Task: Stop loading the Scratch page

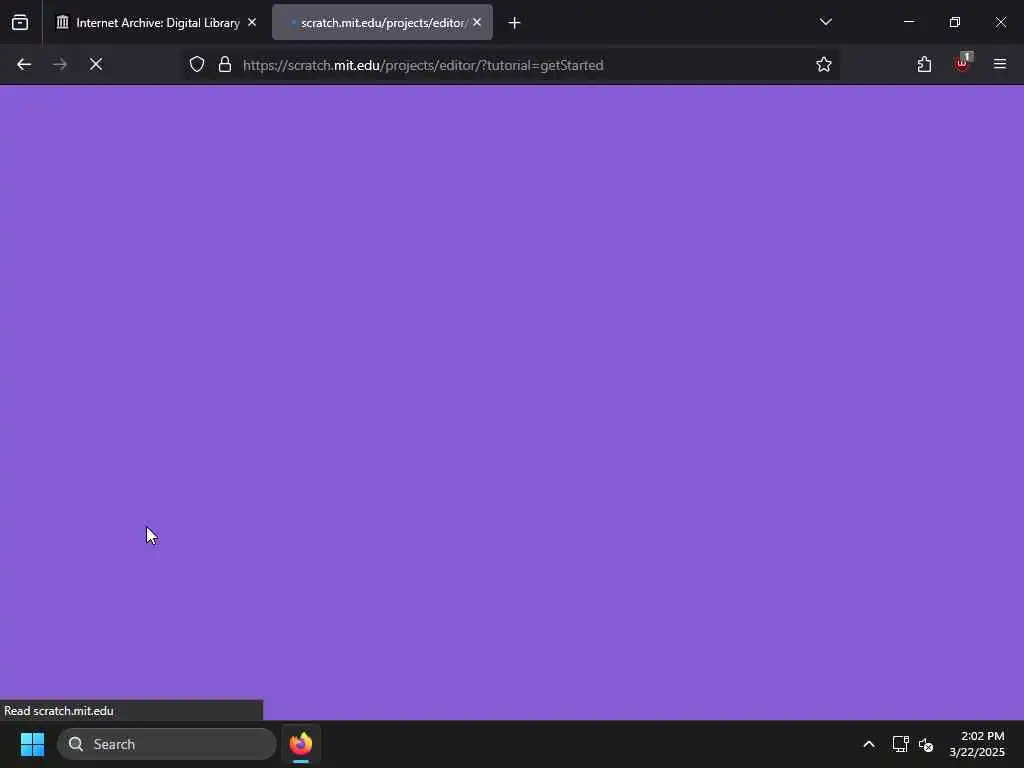Action: [x=96, y=65]
